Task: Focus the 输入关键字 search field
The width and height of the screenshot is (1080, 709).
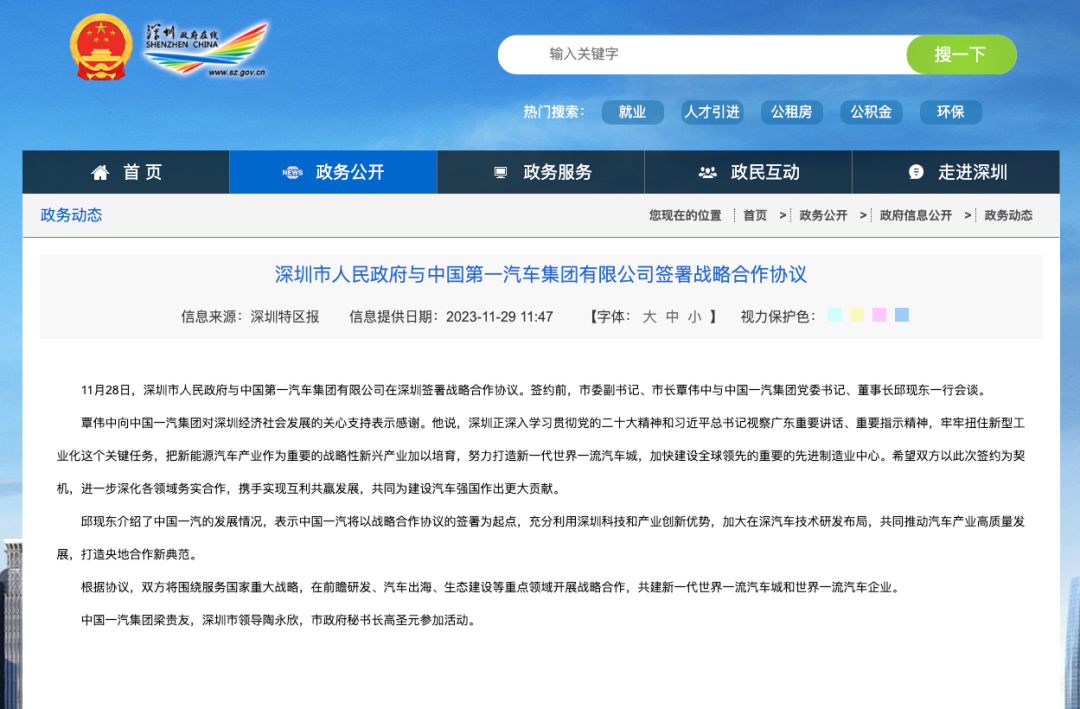Action: pos(703,54)
